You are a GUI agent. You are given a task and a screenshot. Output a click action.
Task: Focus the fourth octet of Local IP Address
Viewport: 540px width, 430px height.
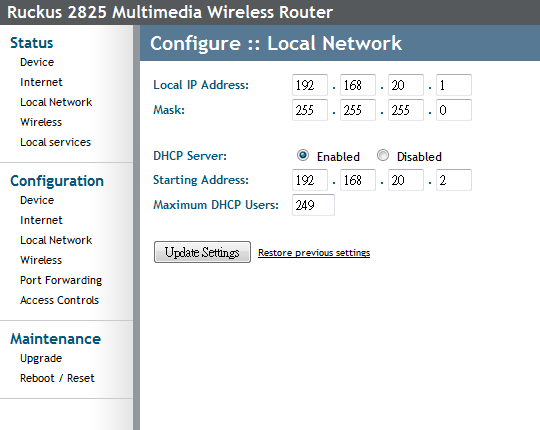(x=454, y=85)
